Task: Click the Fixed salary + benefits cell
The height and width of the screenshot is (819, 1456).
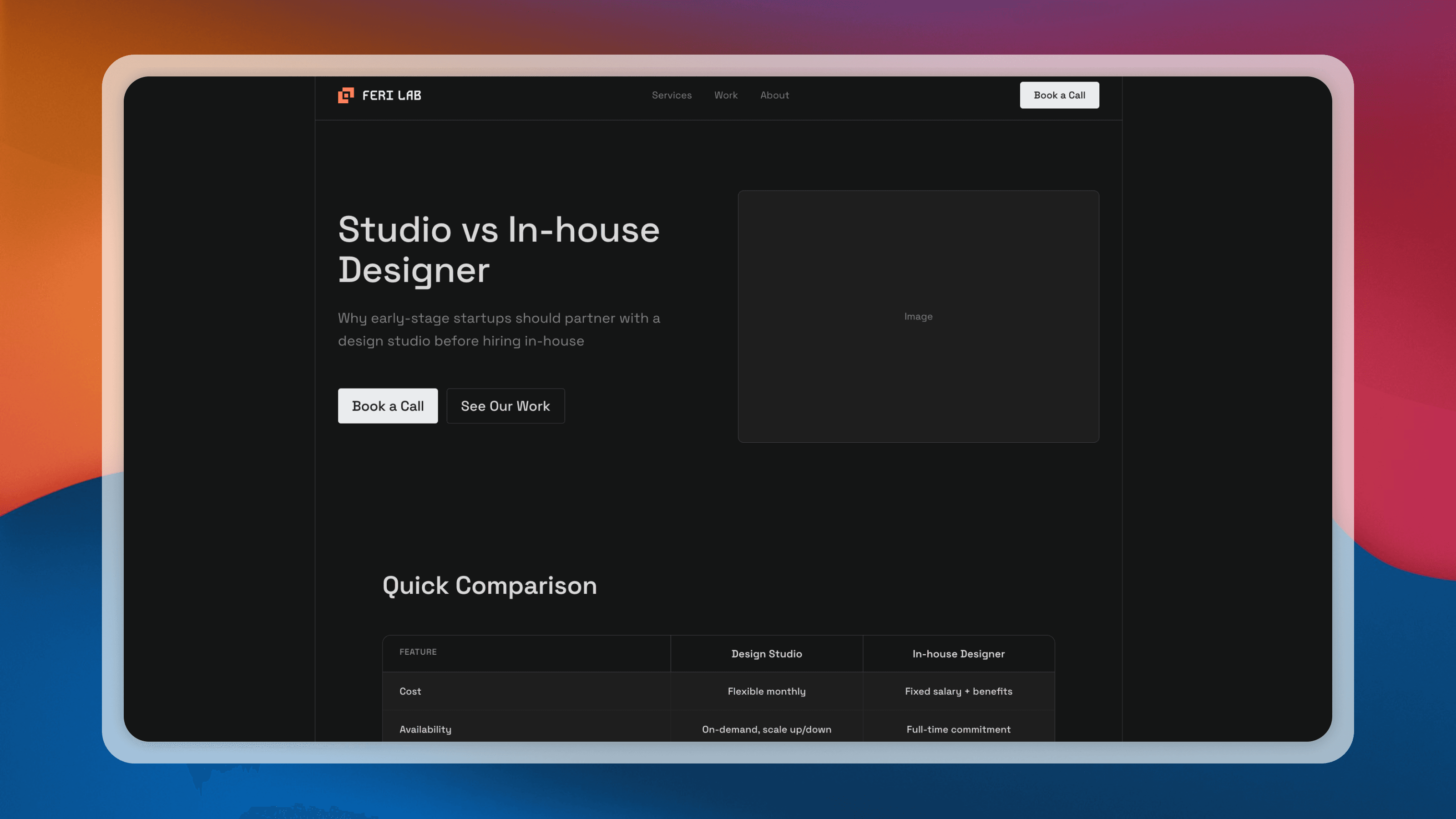Action: pyautogui.click(x=959, y=691)
